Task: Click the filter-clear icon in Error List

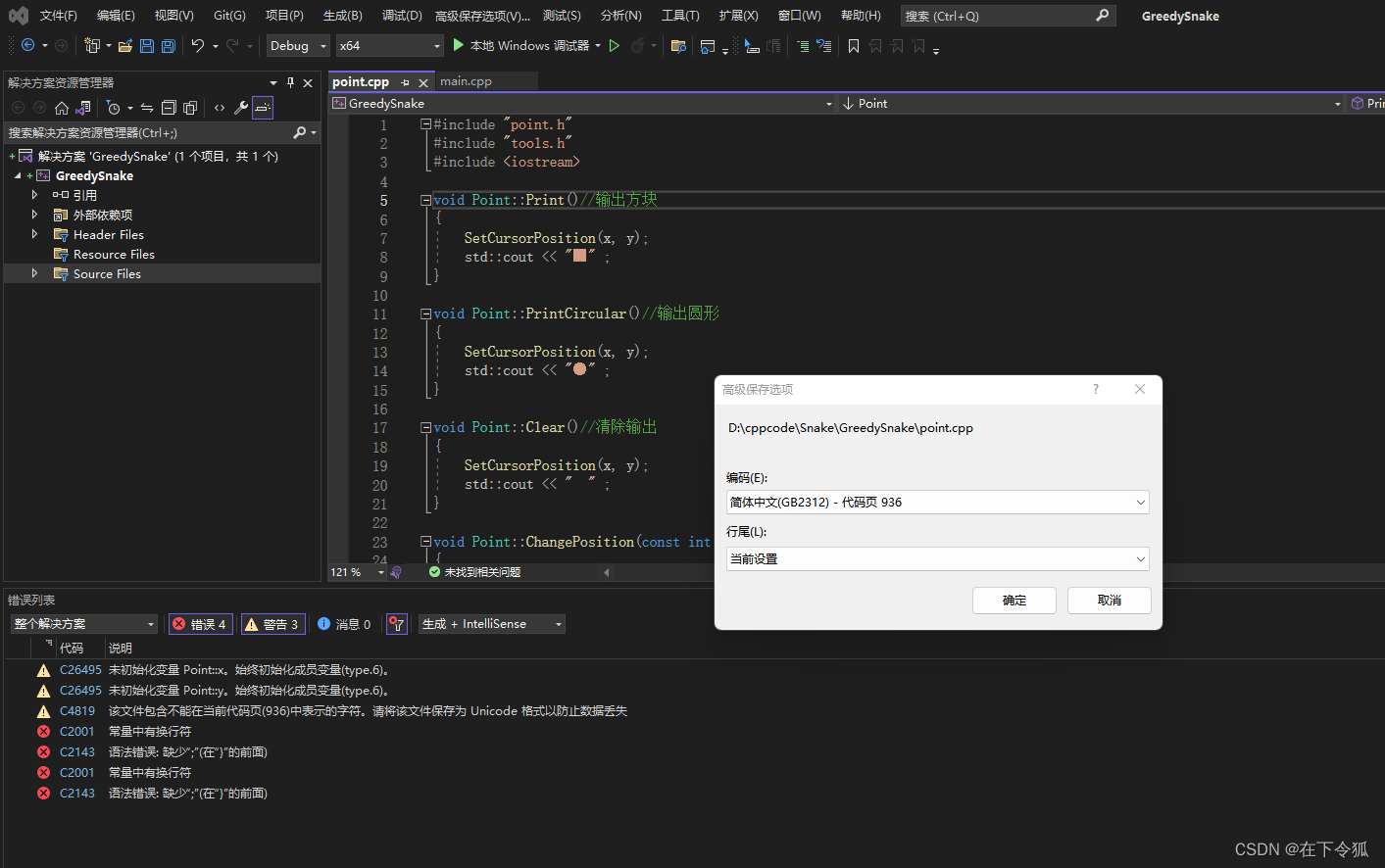Action: click(x=397, y=624)
